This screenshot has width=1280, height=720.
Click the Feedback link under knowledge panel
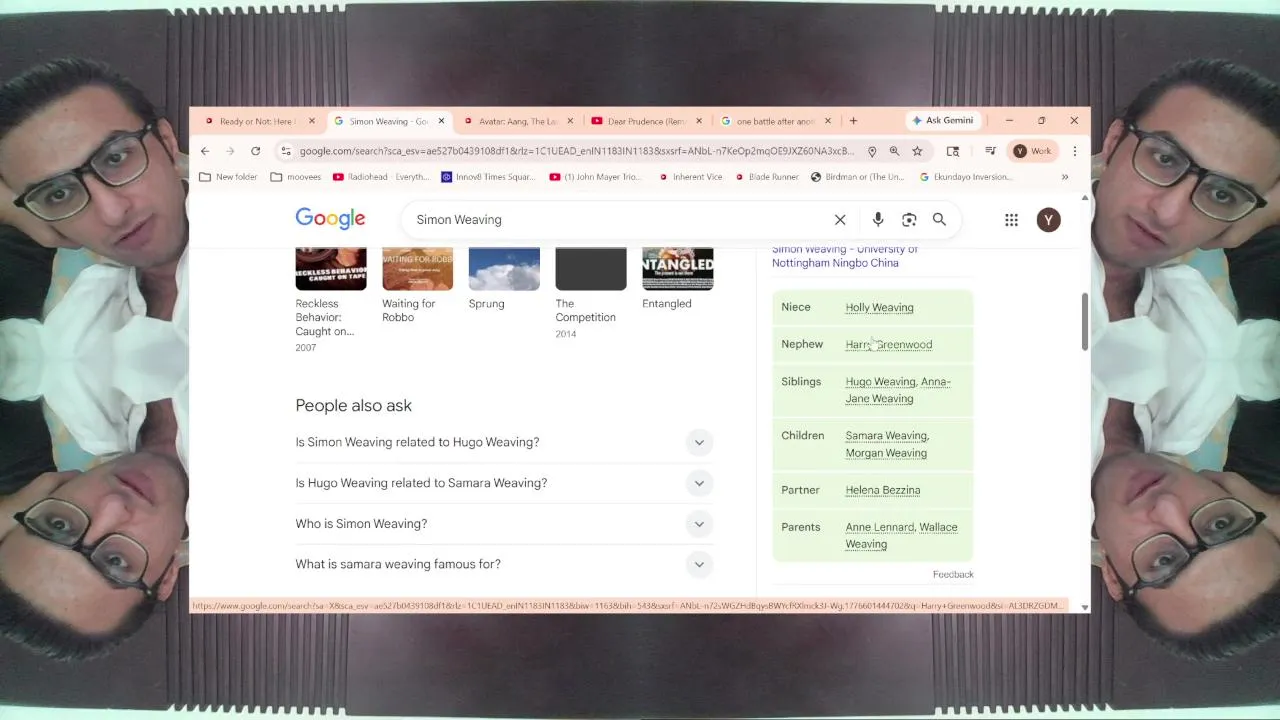coord(953,574)
